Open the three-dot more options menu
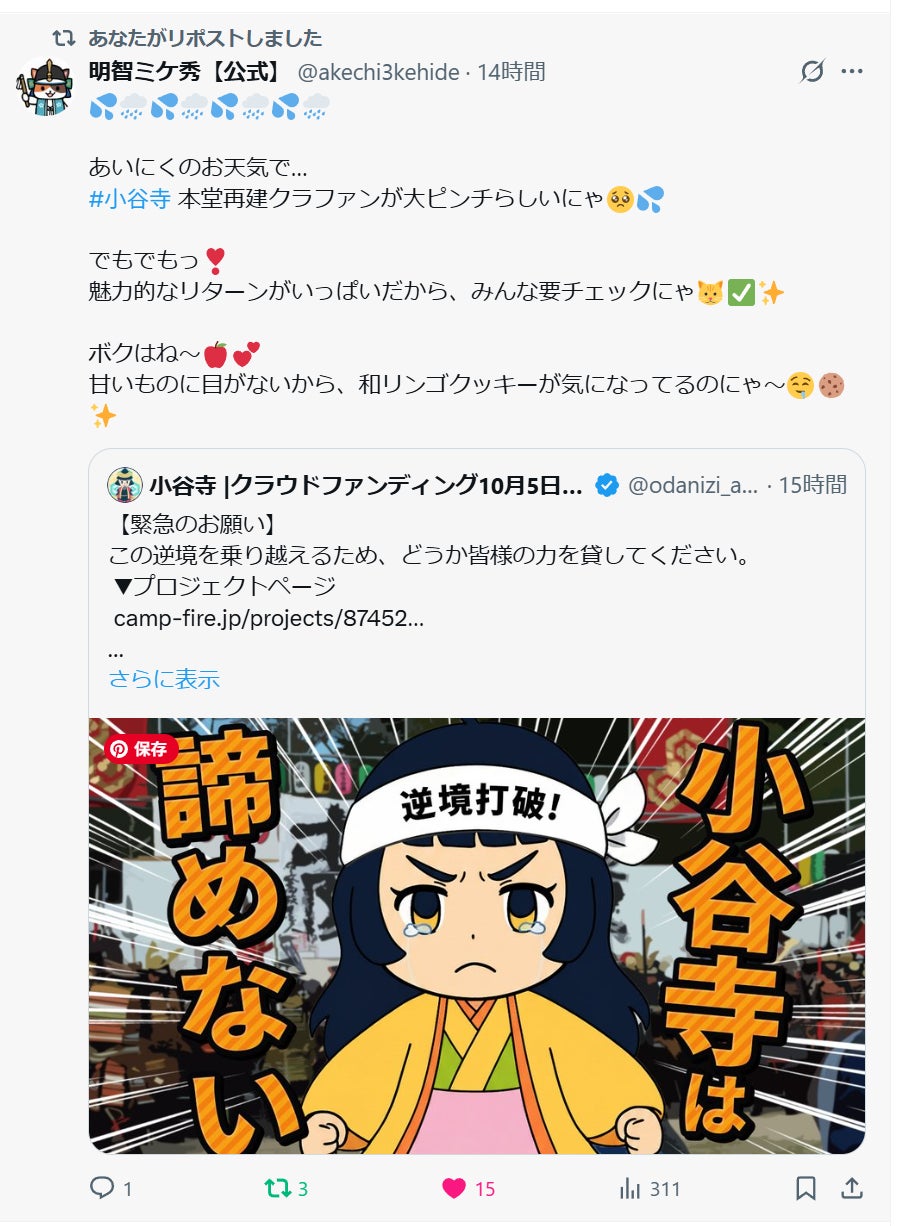 [x=852, y=72]
